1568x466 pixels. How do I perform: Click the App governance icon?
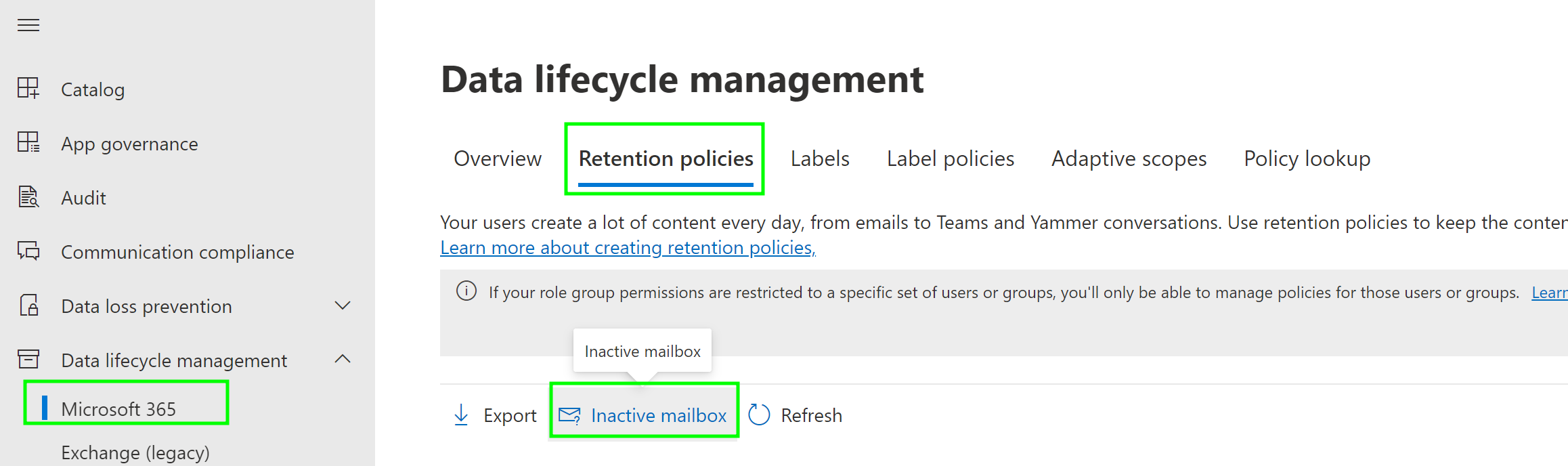tap(28, 143)
